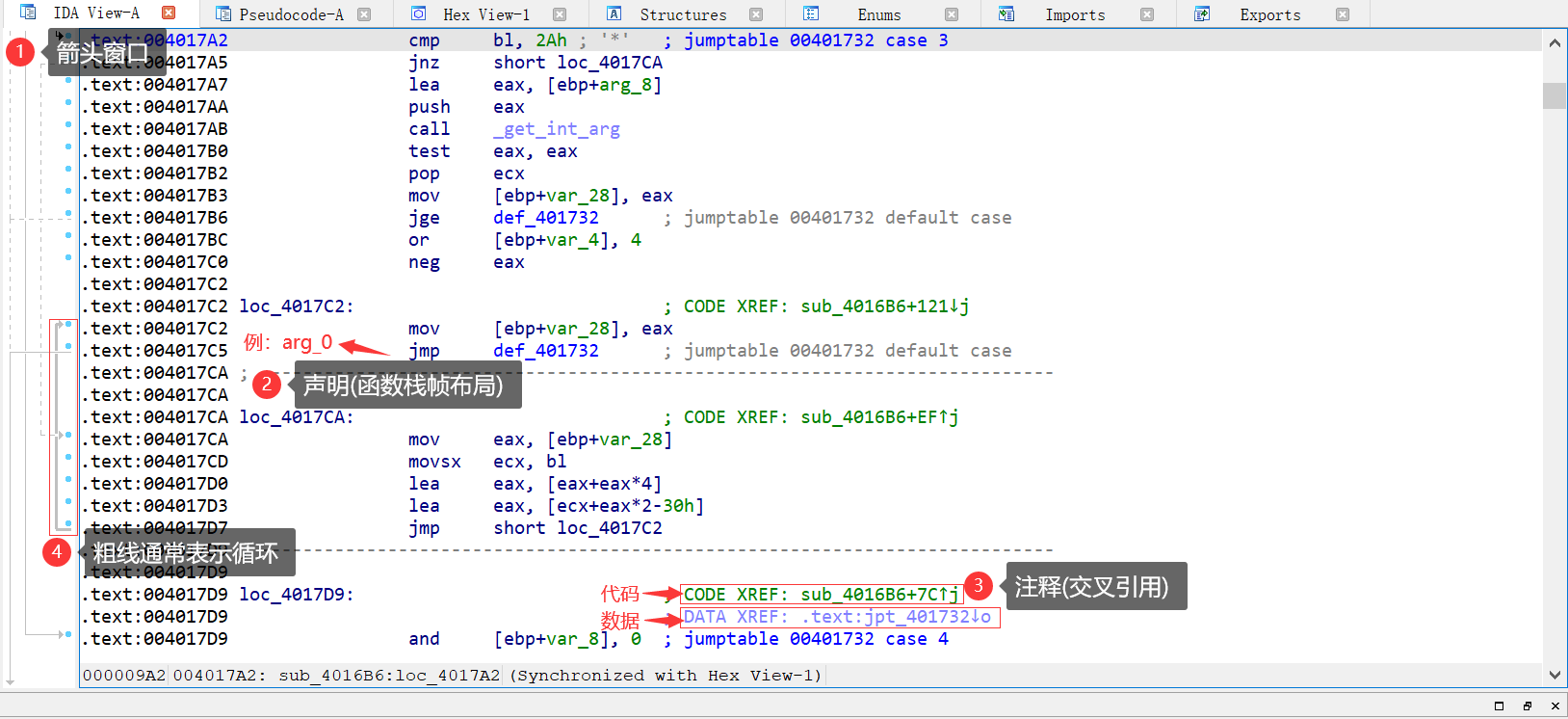Select the pop ecx instruction

[x=466, y=173]
